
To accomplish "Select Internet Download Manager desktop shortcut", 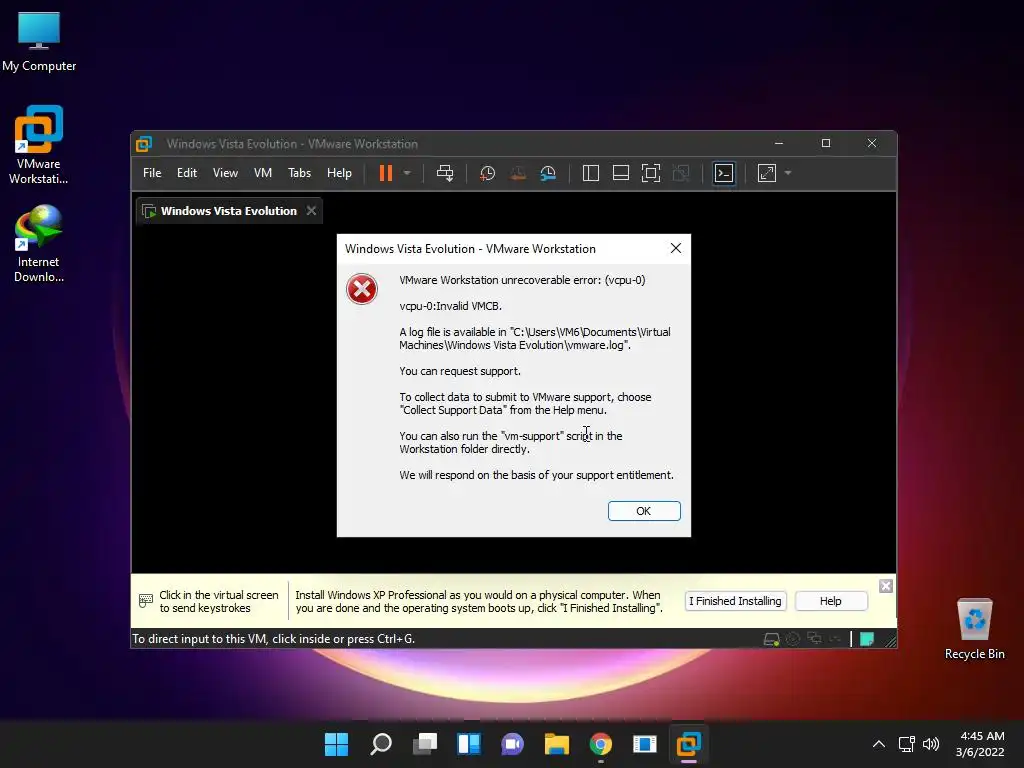I will click(x=39, y=243).
